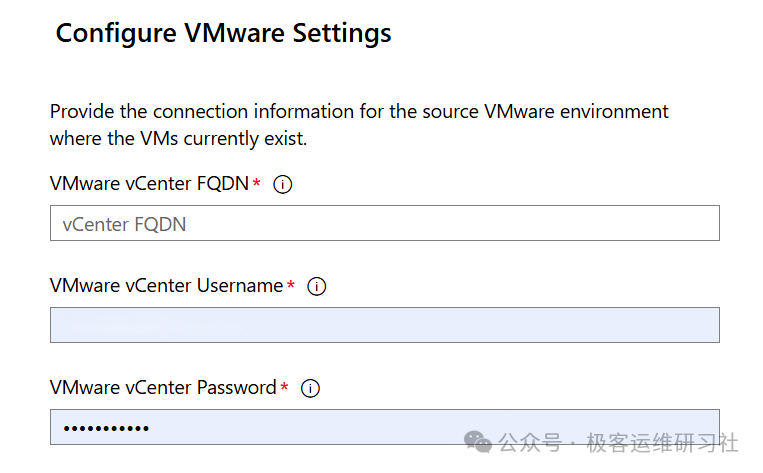The image size is (763, 473).
Task: Click the WeChat logo in the watermark
Action: point(479,442)
